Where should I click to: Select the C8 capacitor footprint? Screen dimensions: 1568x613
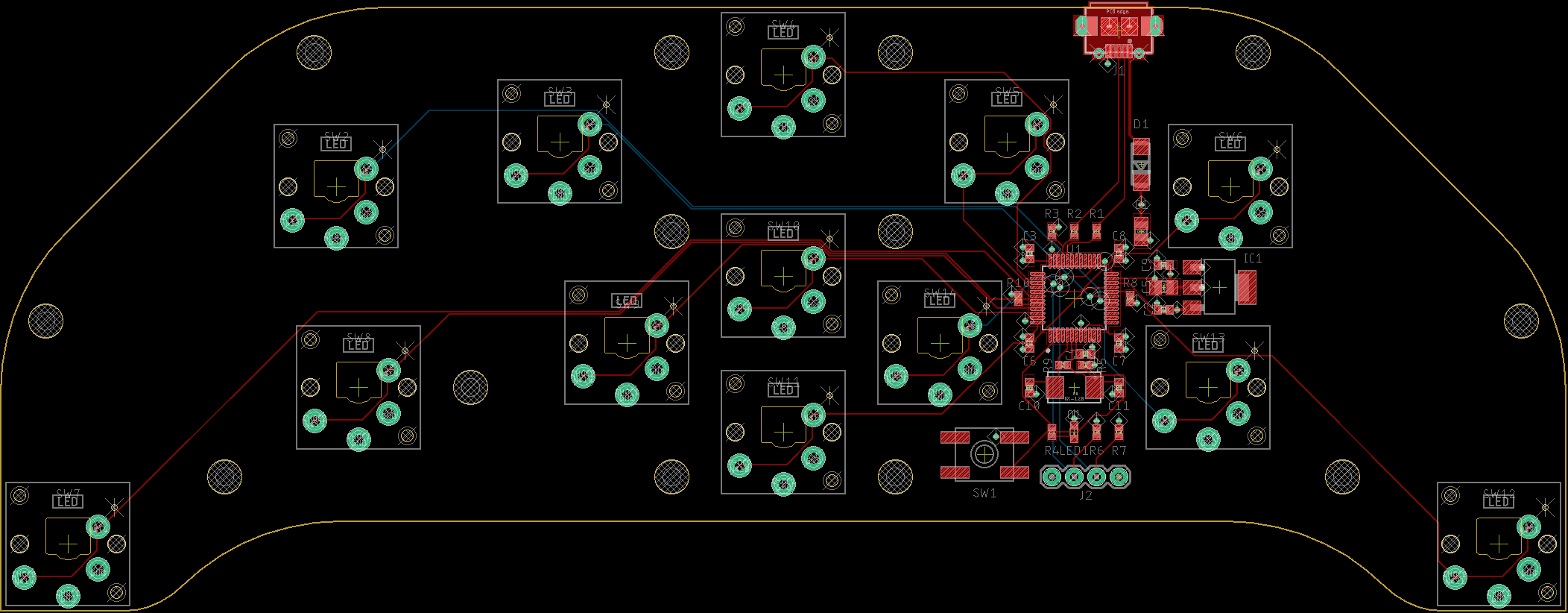(x=1119, y=254)
